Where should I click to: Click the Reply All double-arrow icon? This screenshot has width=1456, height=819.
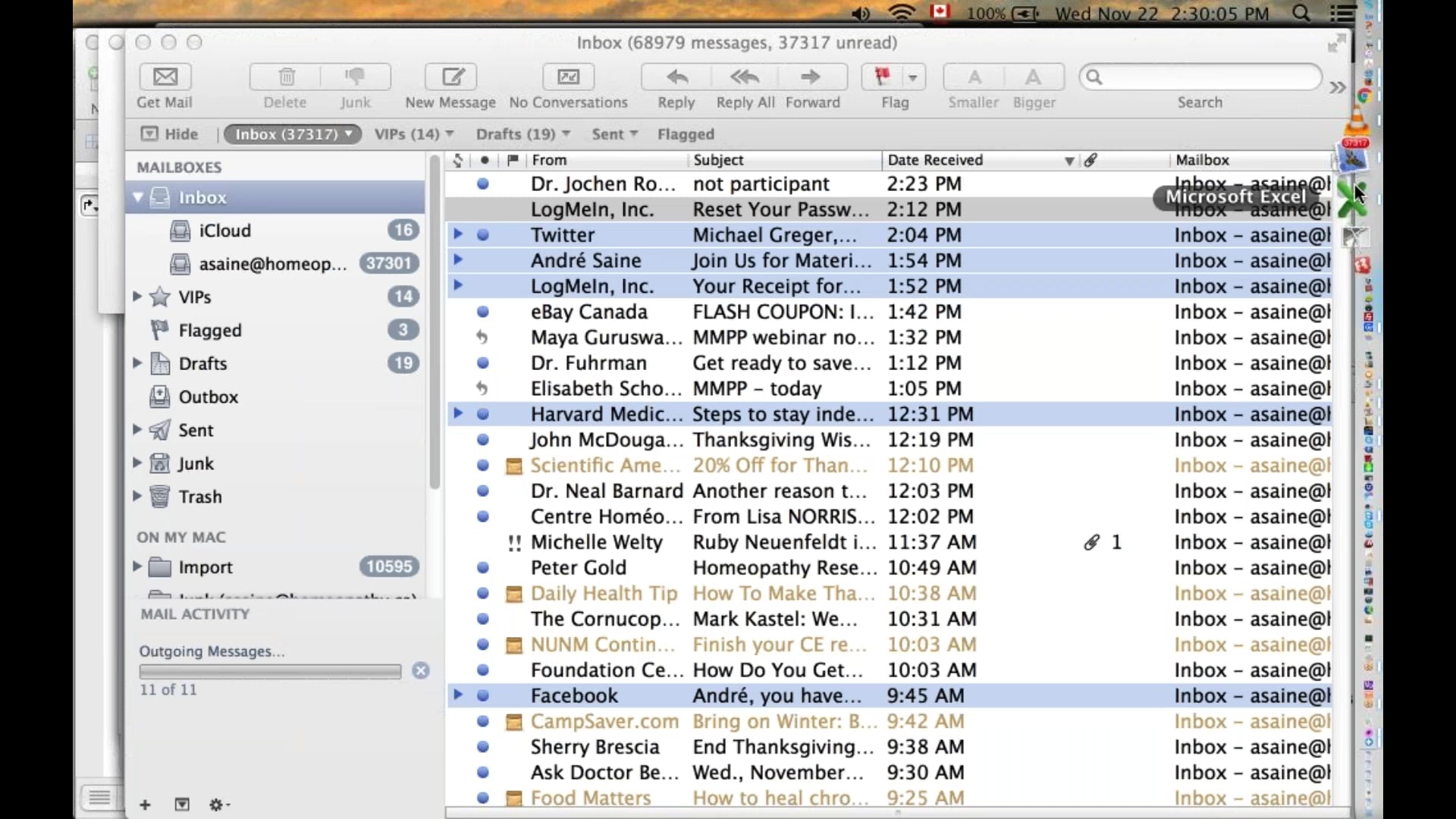tap(745, 77)
